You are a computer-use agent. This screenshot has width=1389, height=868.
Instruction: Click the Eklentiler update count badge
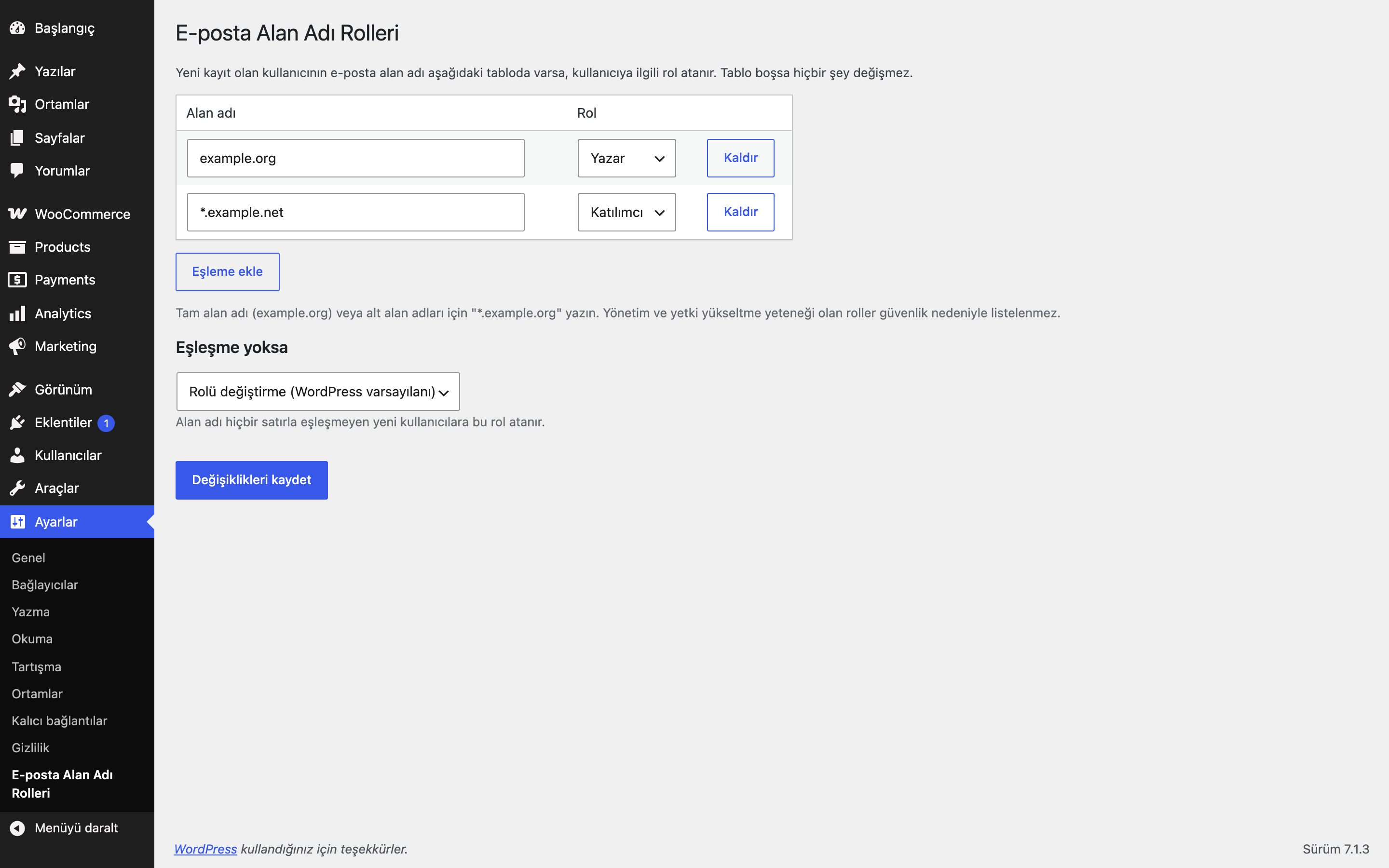click(106, 423)
